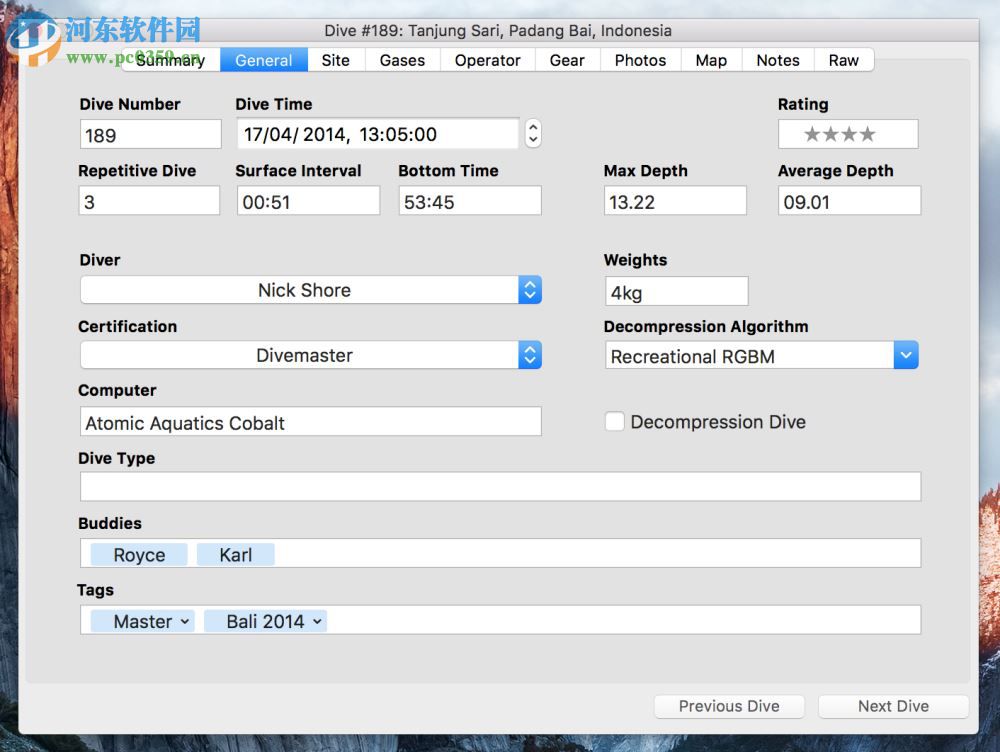
Task: Open the Decompression Algorithm dropdown
Action: (x=905, y=355)
